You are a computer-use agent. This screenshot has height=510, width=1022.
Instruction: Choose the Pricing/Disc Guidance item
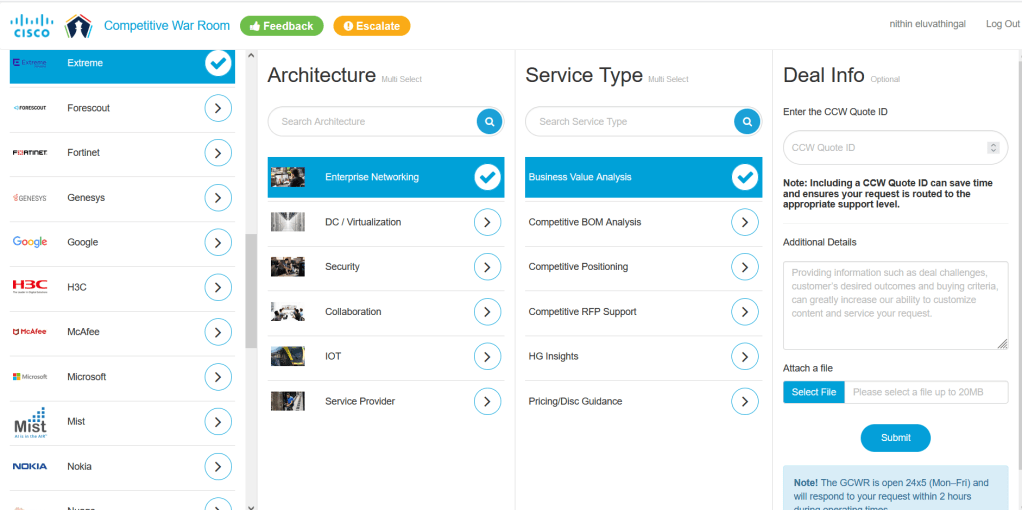point(643,402)
